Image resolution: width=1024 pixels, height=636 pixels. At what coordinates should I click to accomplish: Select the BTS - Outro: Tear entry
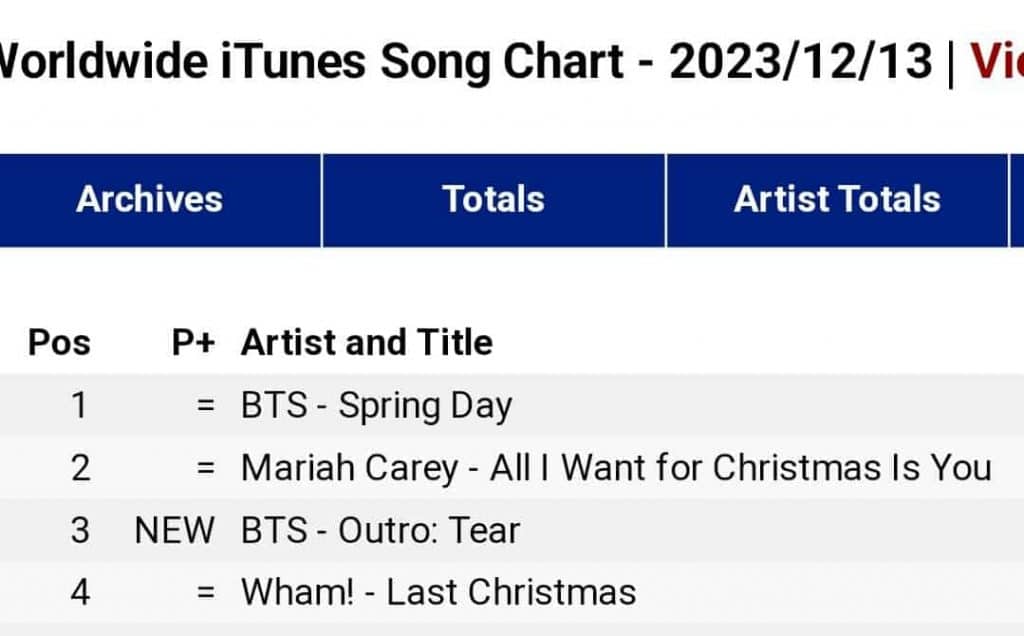(x=380, y=530)
